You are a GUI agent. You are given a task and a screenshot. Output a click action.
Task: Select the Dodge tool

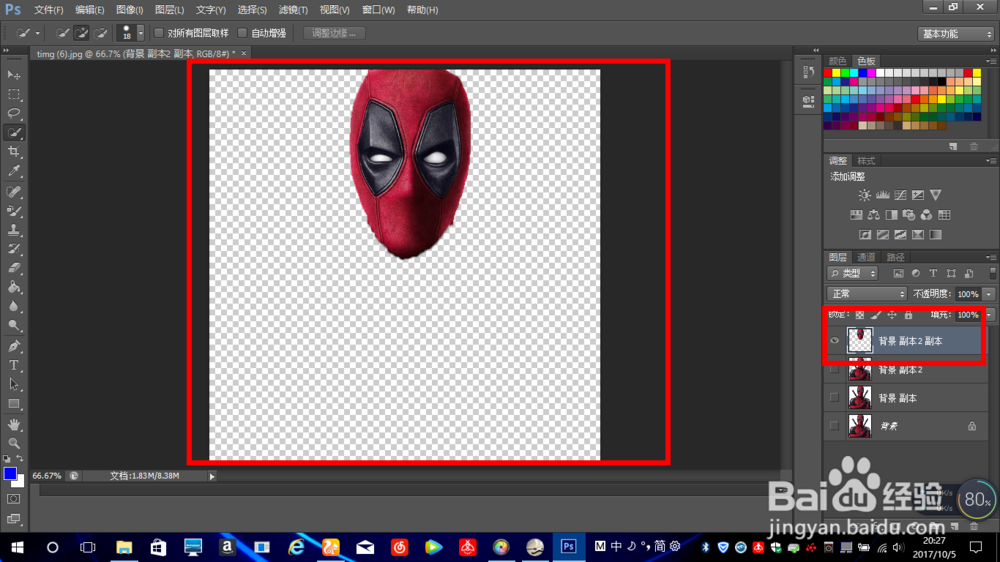click(x=14, y=325)
